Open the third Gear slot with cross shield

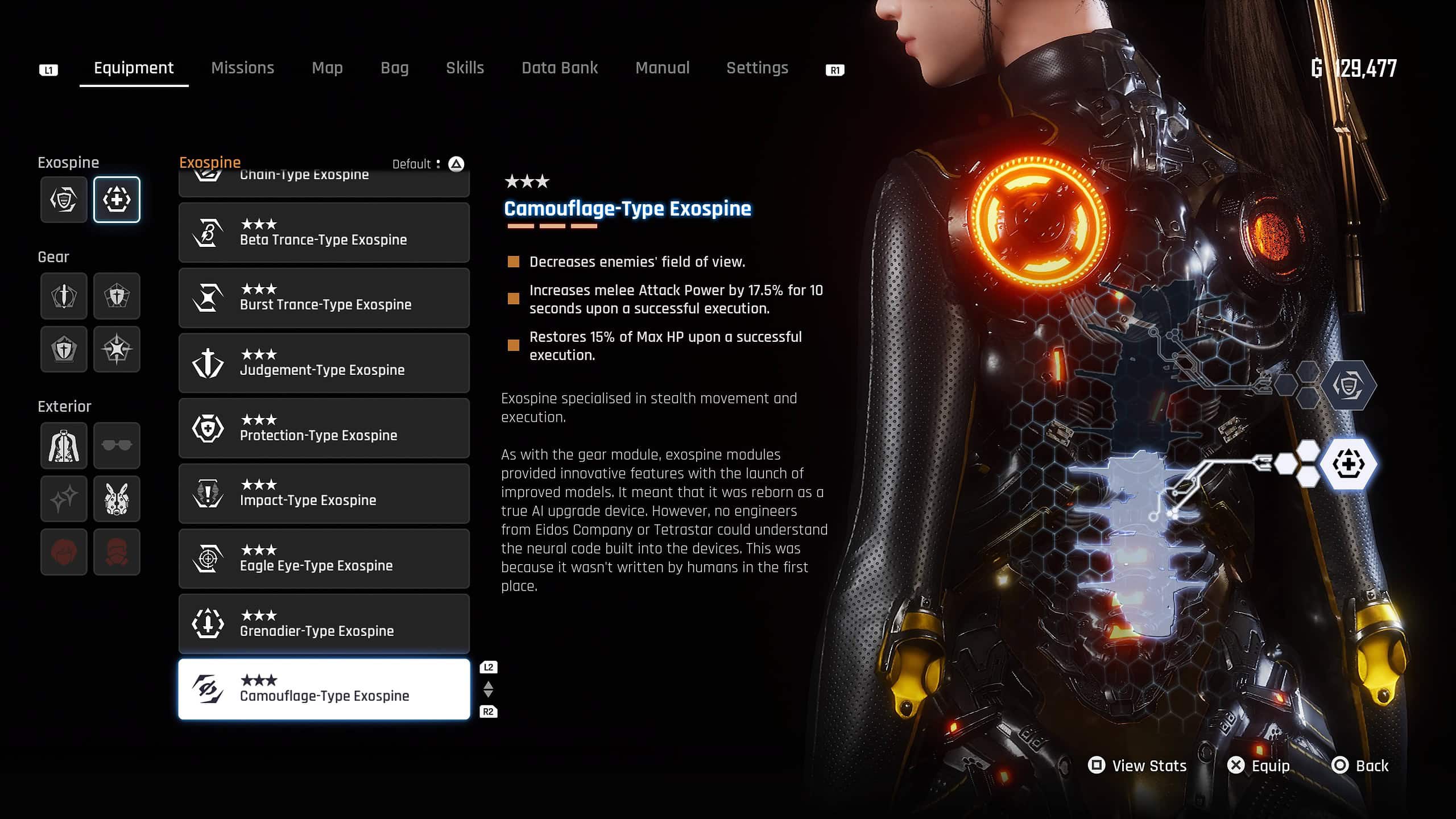pos(64,349)
